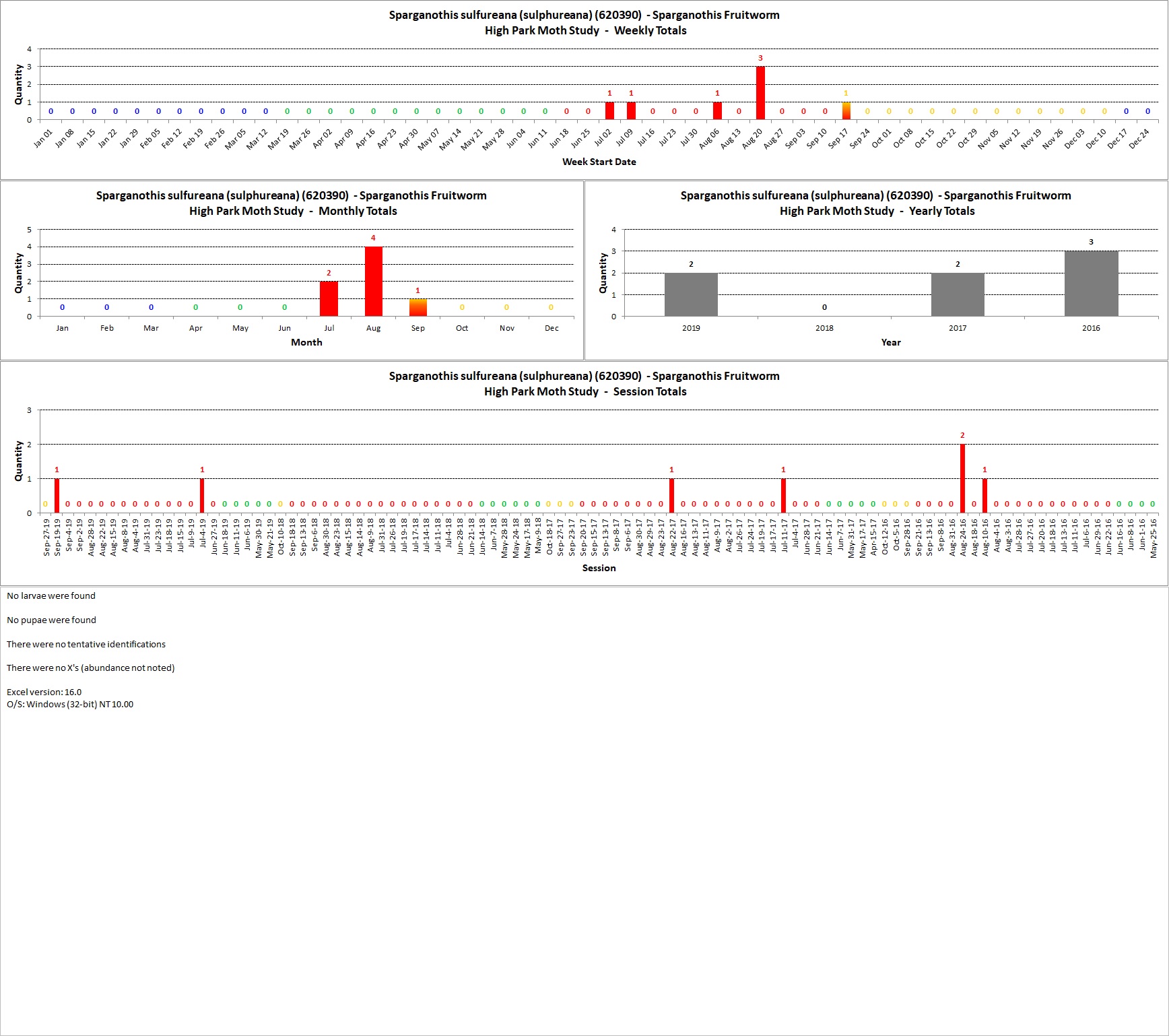The width and height of the screenshot is (1169, 1036).
Task: Select the 'May-25-16' session axis label
Action: point(1153,538)
